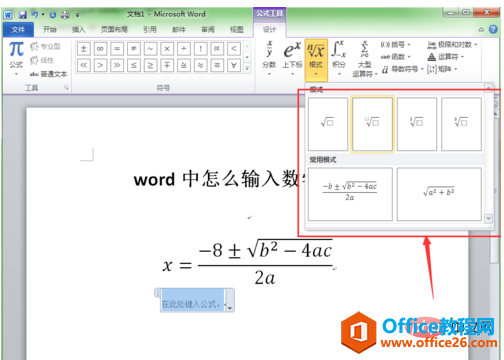The height and width of the screenshot is (360, 504).
Task: Insert the proportional-to ∝ symbol
Action: (217, 49)
